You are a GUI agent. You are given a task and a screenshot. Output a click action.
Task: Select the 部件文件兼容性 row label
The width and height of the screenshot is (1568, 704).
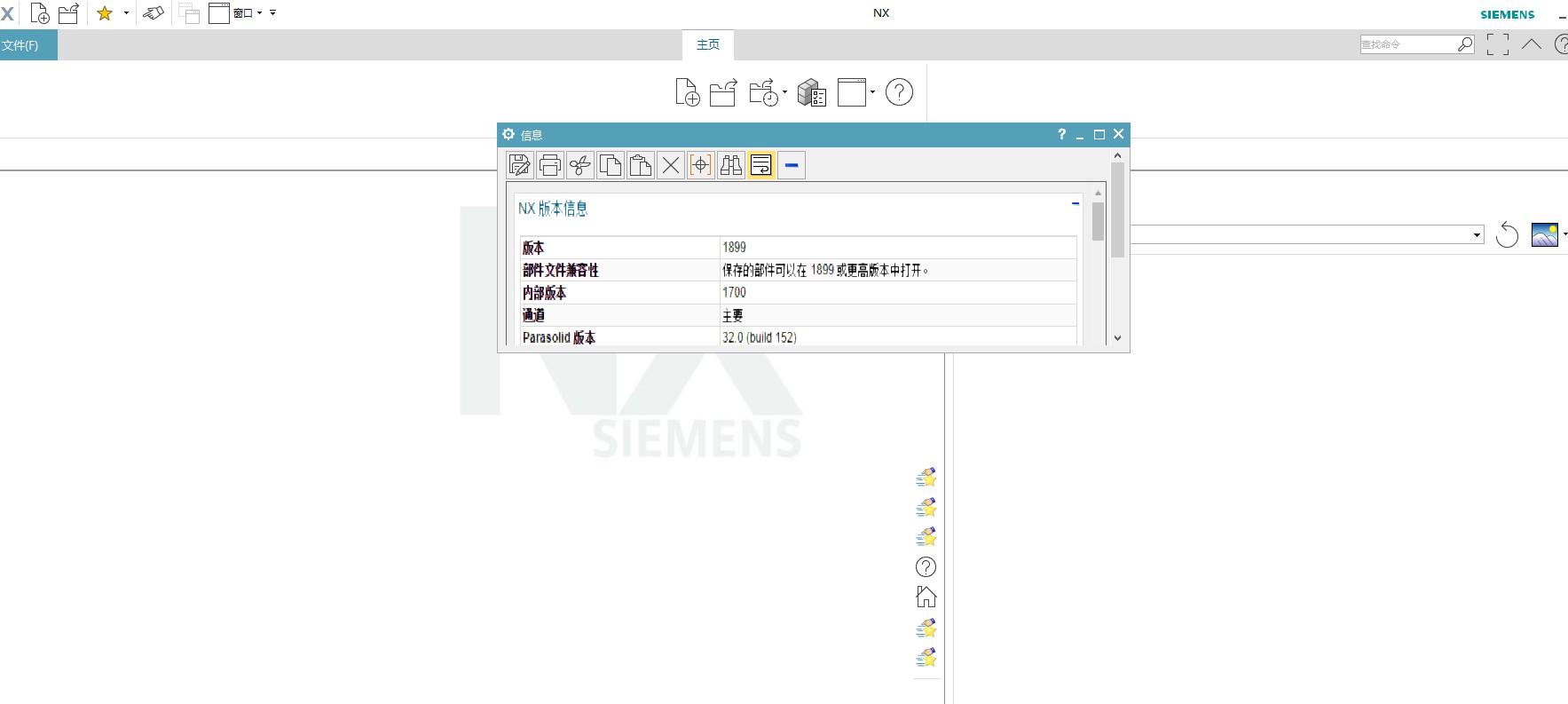(x=561, y=270)
